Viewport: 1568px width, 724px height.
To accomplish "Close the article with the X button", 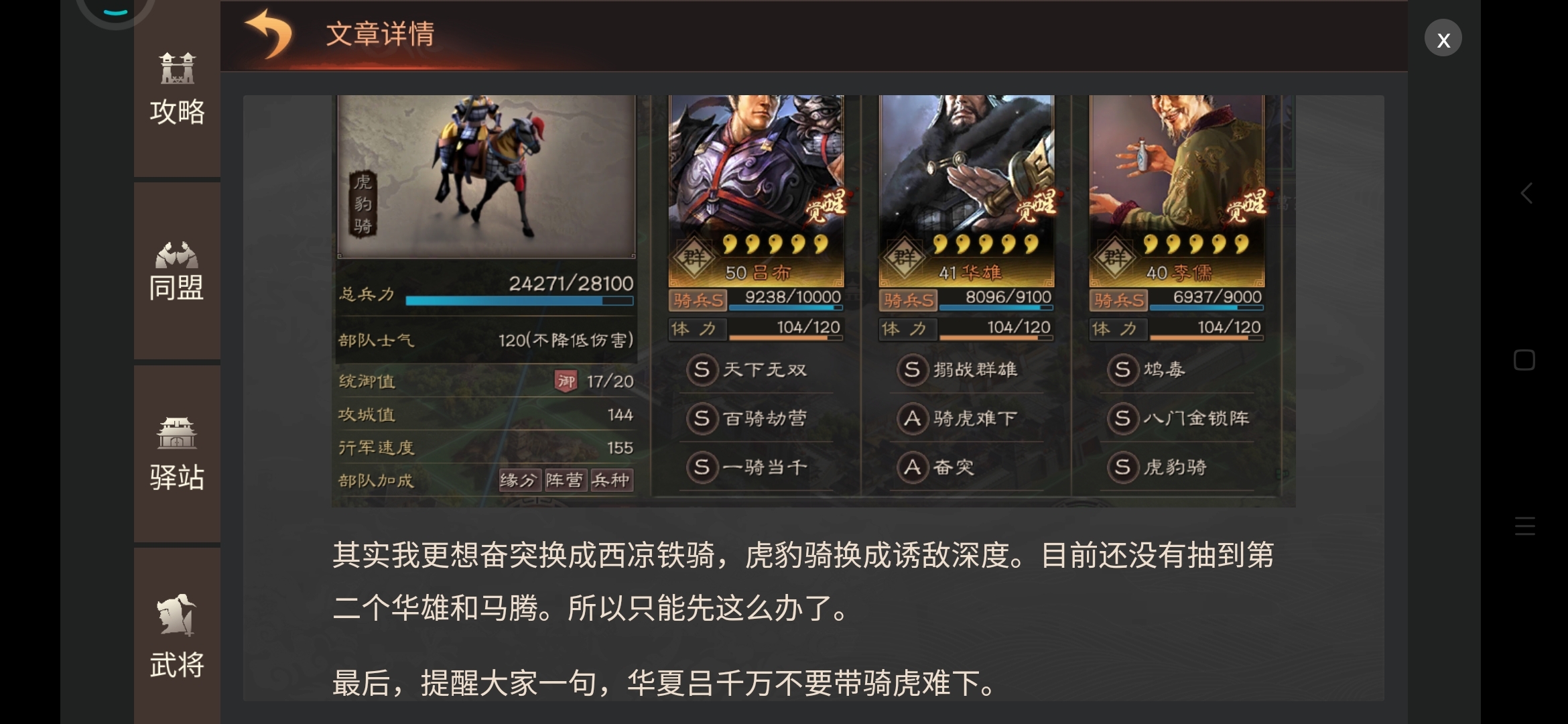I will click(1443, 39).
